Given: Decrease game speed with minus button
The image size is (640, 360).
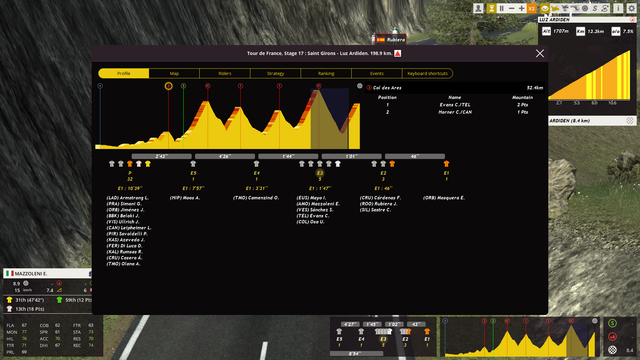Looking at the screenshot, I should click(511, 8).
